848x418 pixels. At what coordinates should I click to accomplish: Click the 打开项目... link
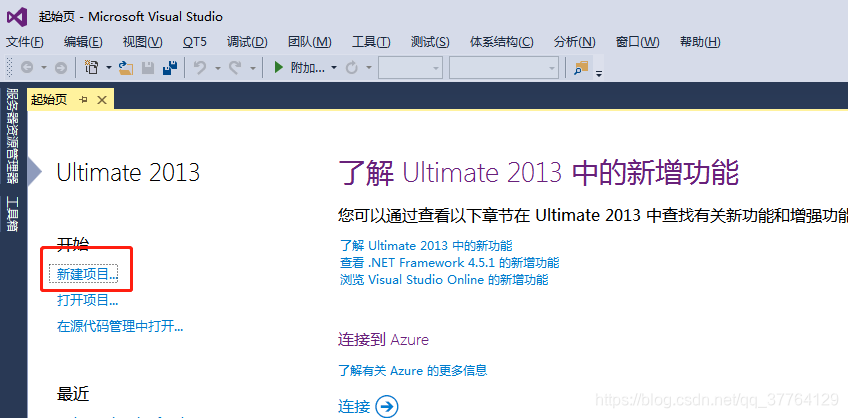point(88,300)
